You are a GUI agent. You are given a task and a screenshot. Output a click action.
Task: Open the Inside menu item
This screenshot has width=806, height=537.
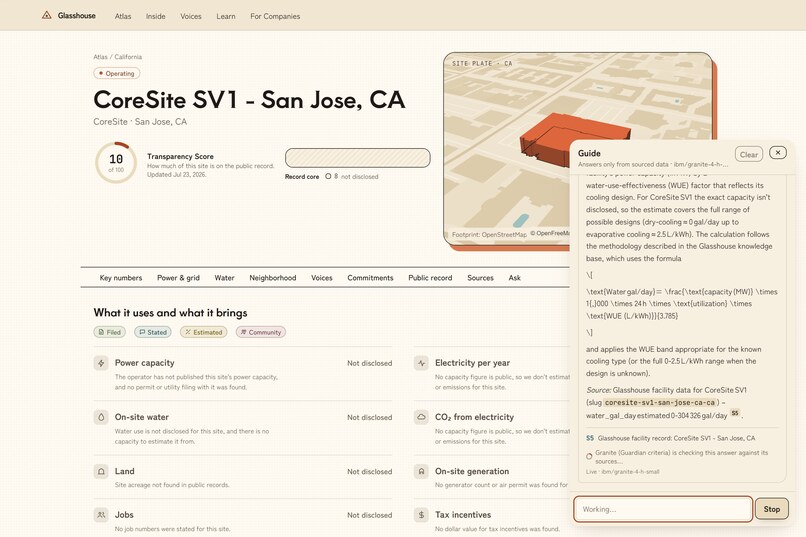pyautogui.click(x=155, y=16)
